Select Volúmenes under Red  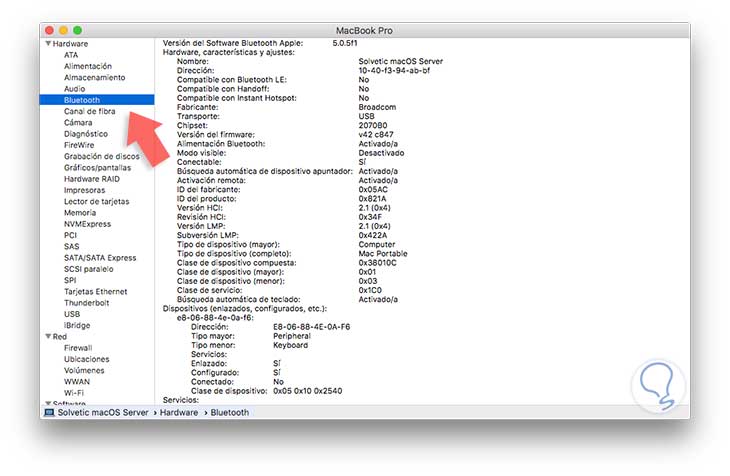pyautogui.click(x=84, y=370)
